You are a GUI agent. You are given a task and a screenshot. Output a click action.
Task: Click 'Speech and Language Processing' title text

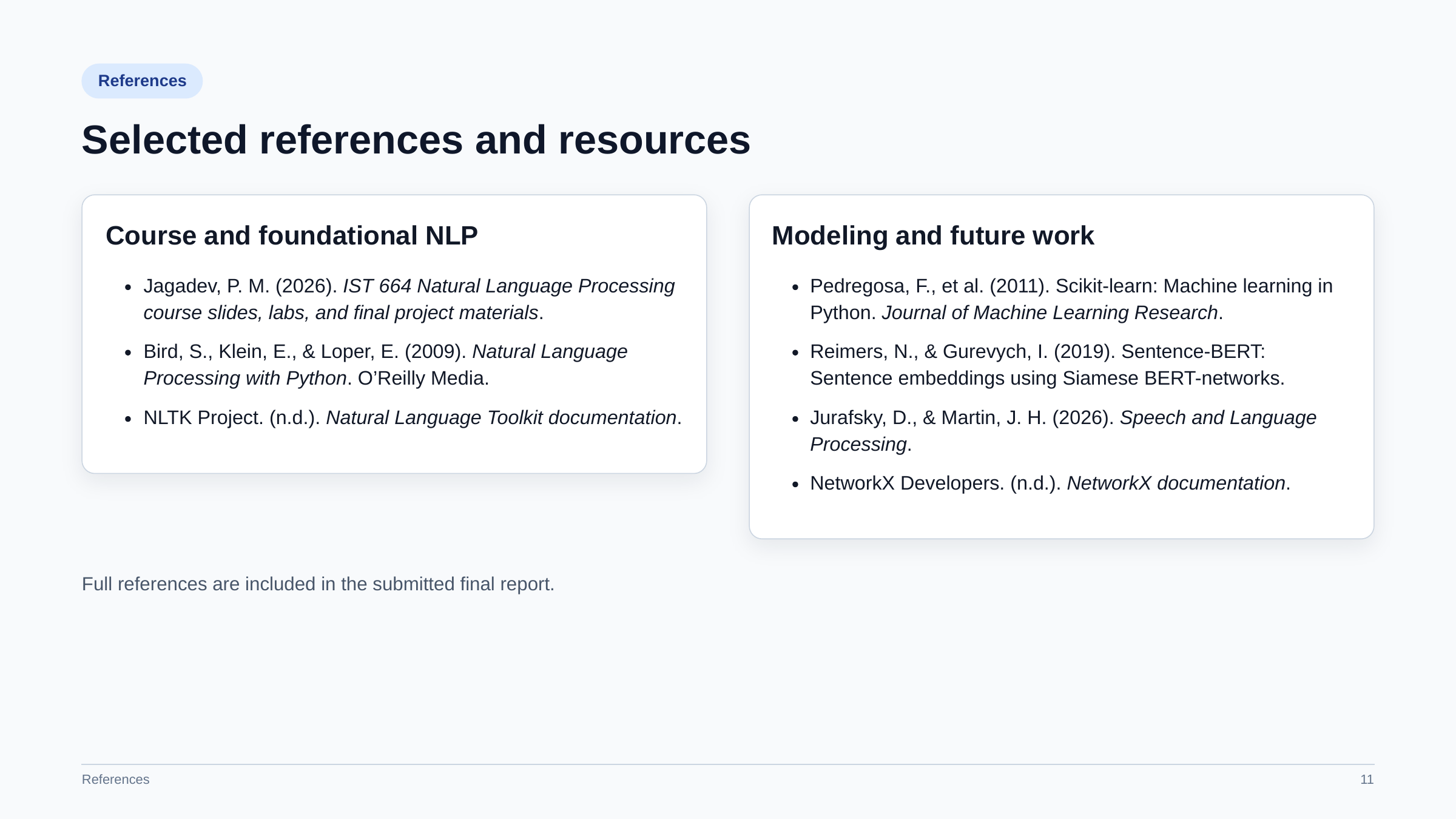1063,431
